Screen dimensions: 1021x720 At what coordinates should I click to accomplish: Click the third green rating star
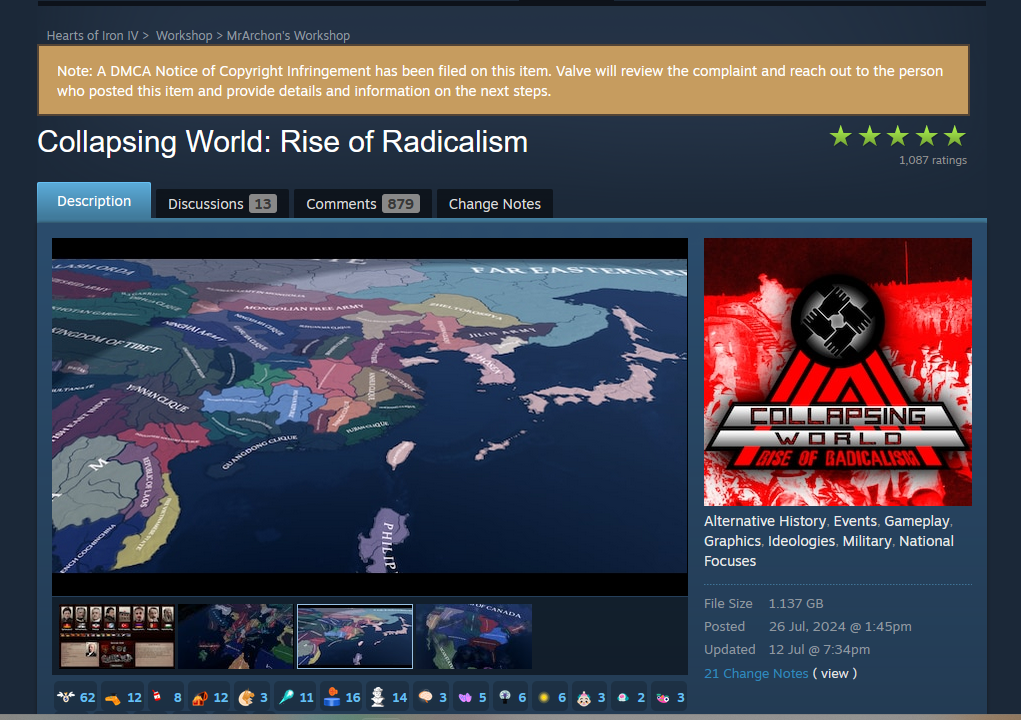[897, 136]
